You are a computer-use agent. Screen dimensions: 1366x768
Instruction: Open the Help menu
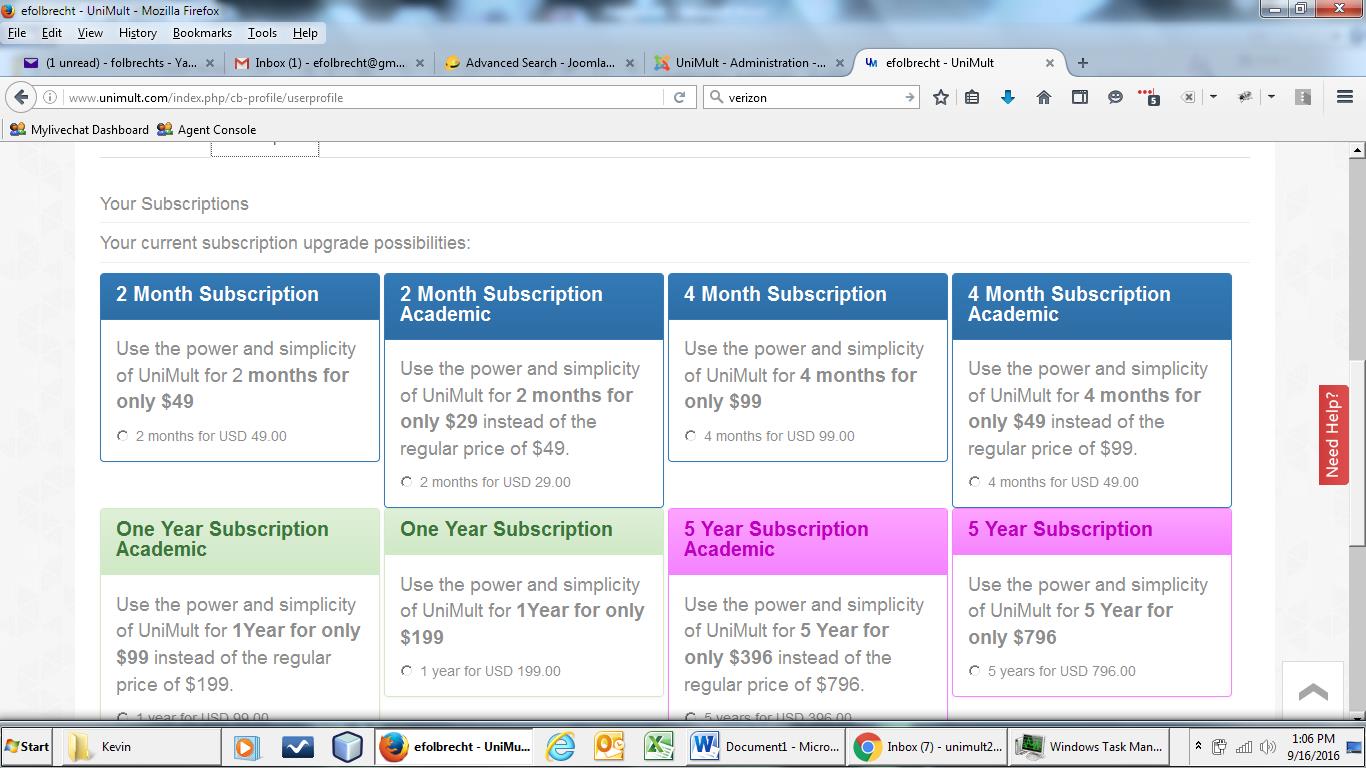[305, 32]
